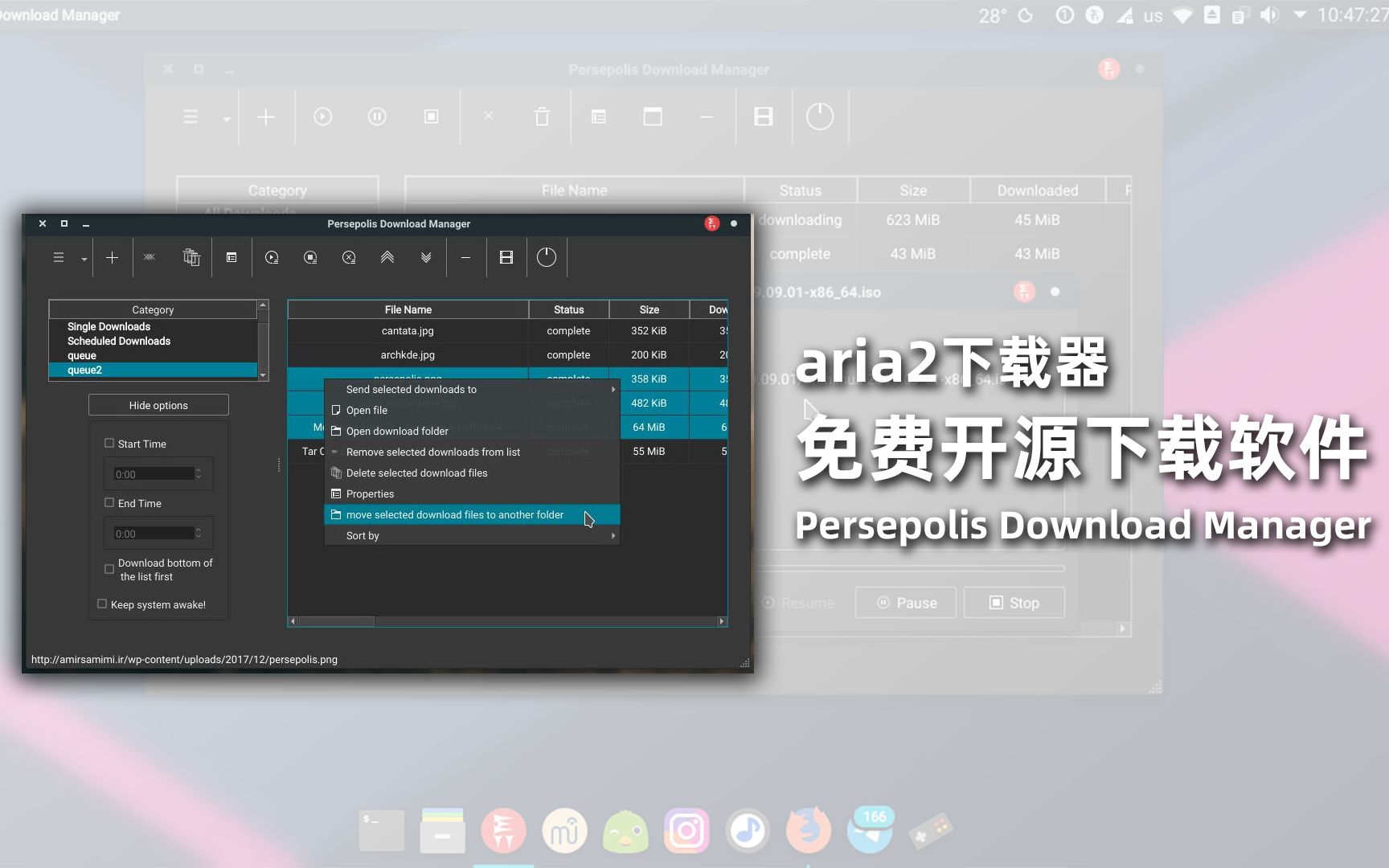Click the progress window icon in background window toolbar
The width and height of the screenshot is (1389, 868).
653,117
